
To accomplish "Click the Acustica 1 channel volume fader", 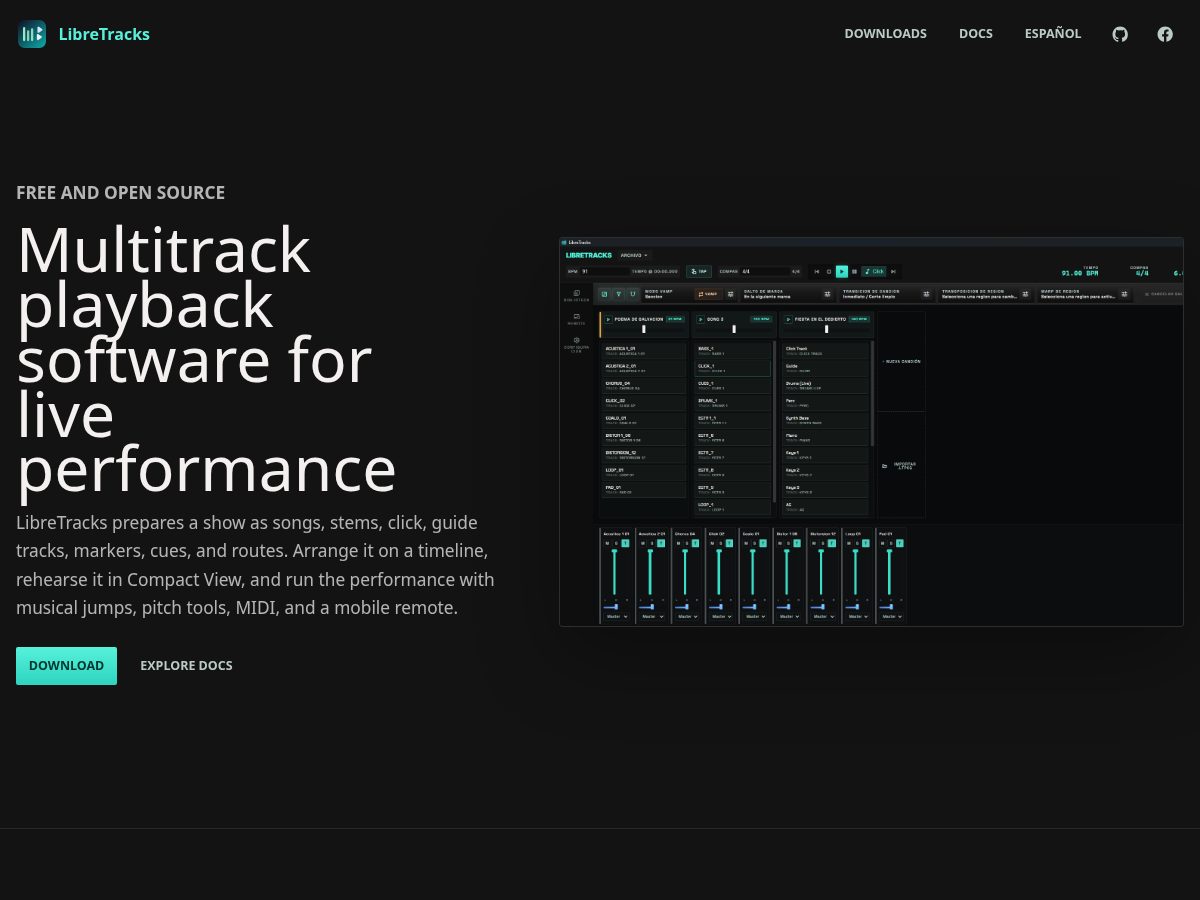I will pyautogui.click(x=614, y=572).
